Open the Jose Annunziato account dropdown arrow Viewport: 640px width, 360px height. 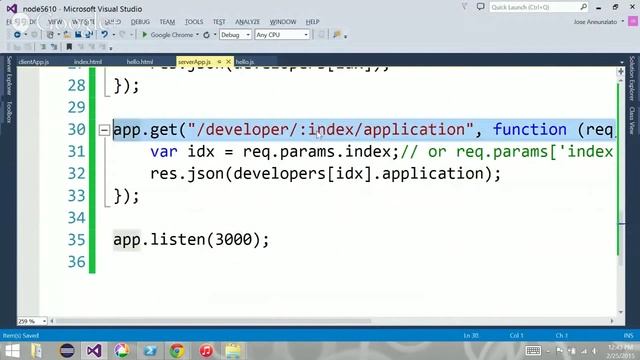click(623, 21)
